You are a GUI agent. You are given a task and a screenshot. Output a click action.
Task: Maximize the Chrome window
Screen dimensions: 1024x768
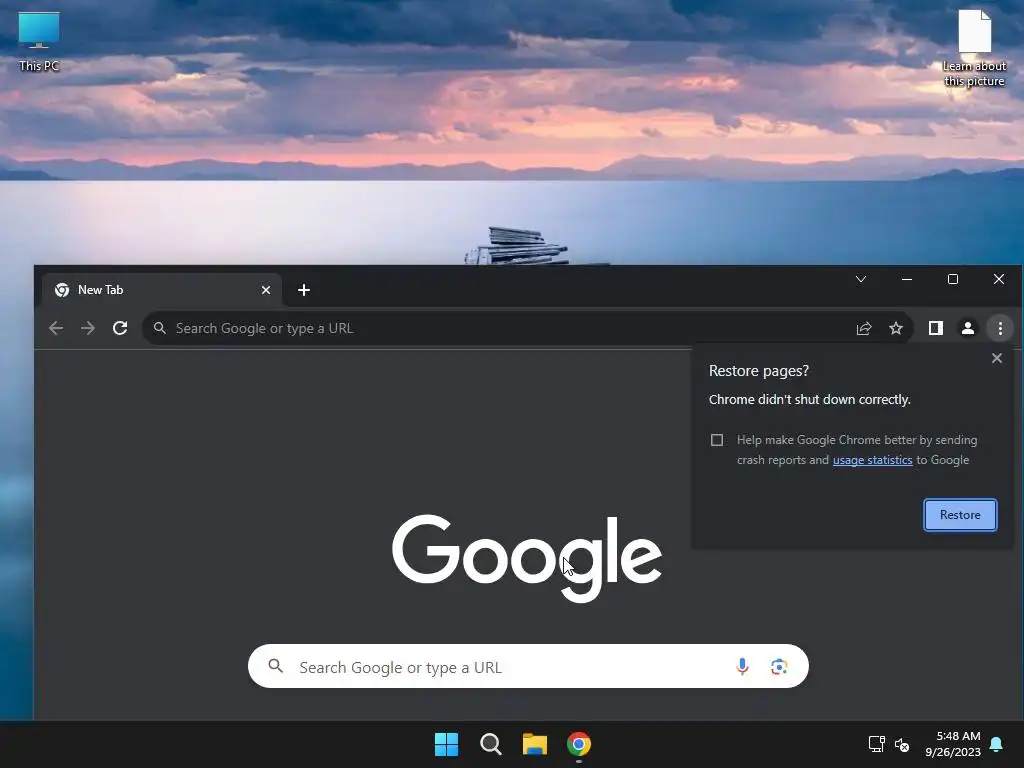[953, 280]
